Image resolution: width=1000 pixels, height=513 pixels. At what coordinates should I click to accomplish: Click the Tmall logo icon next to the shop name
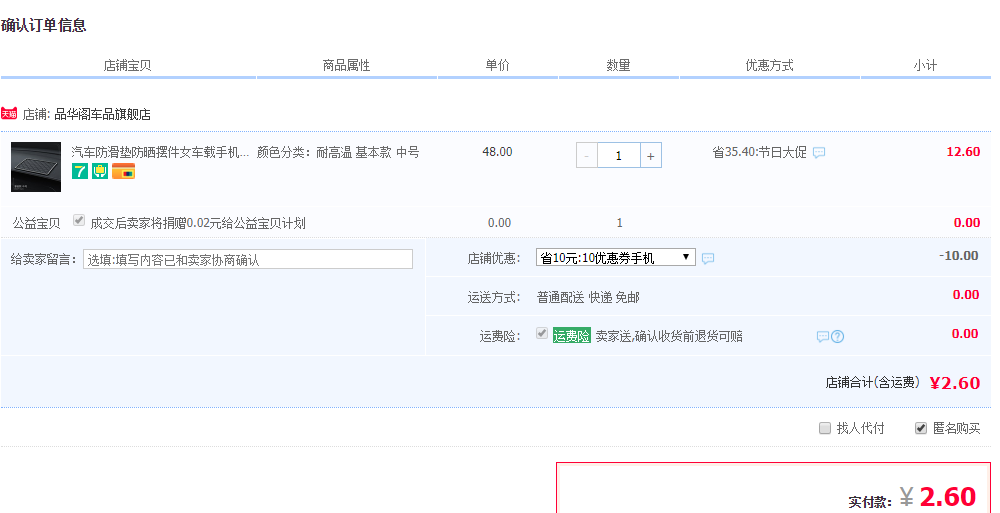9,114
